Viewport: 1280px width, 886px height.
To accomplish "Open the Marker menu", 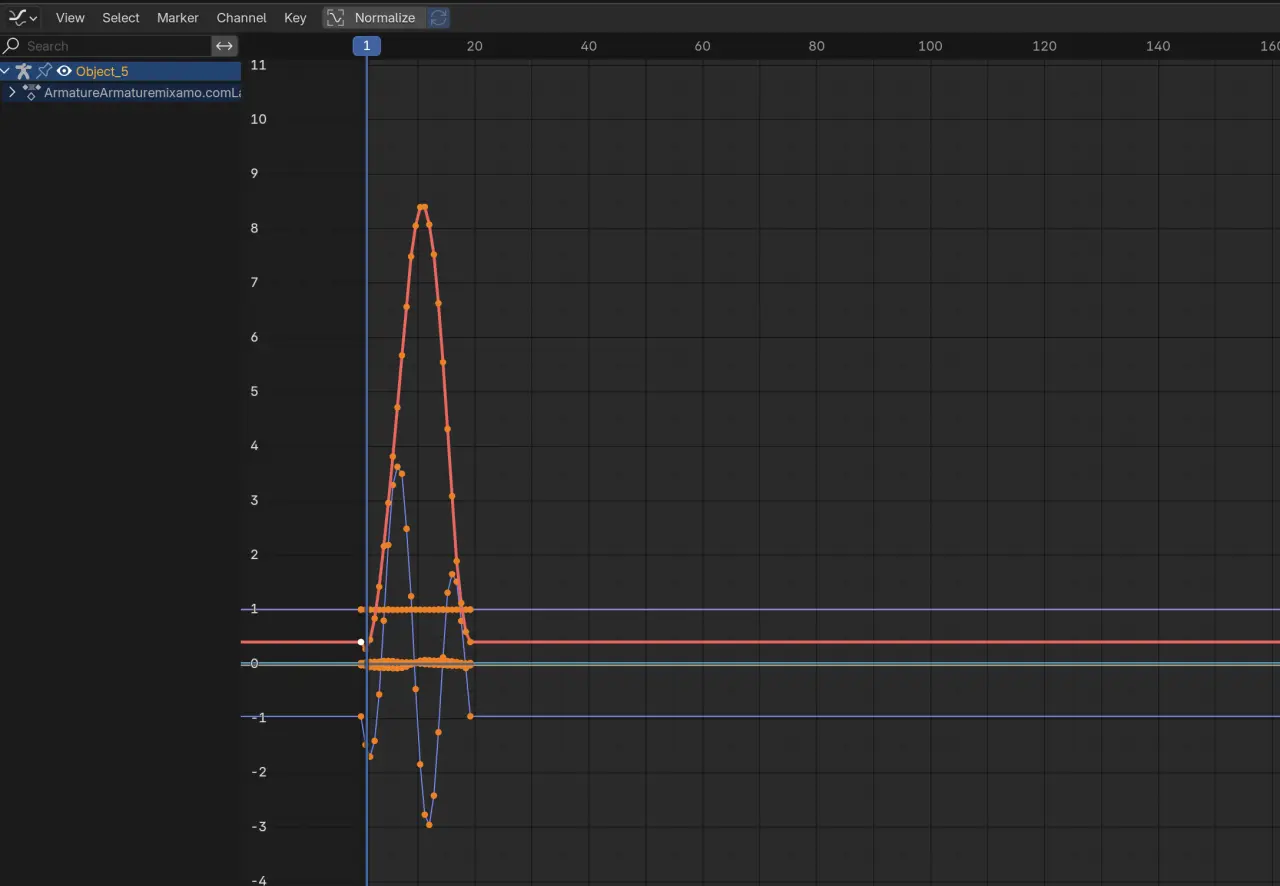I will click(x=178, y=18).
